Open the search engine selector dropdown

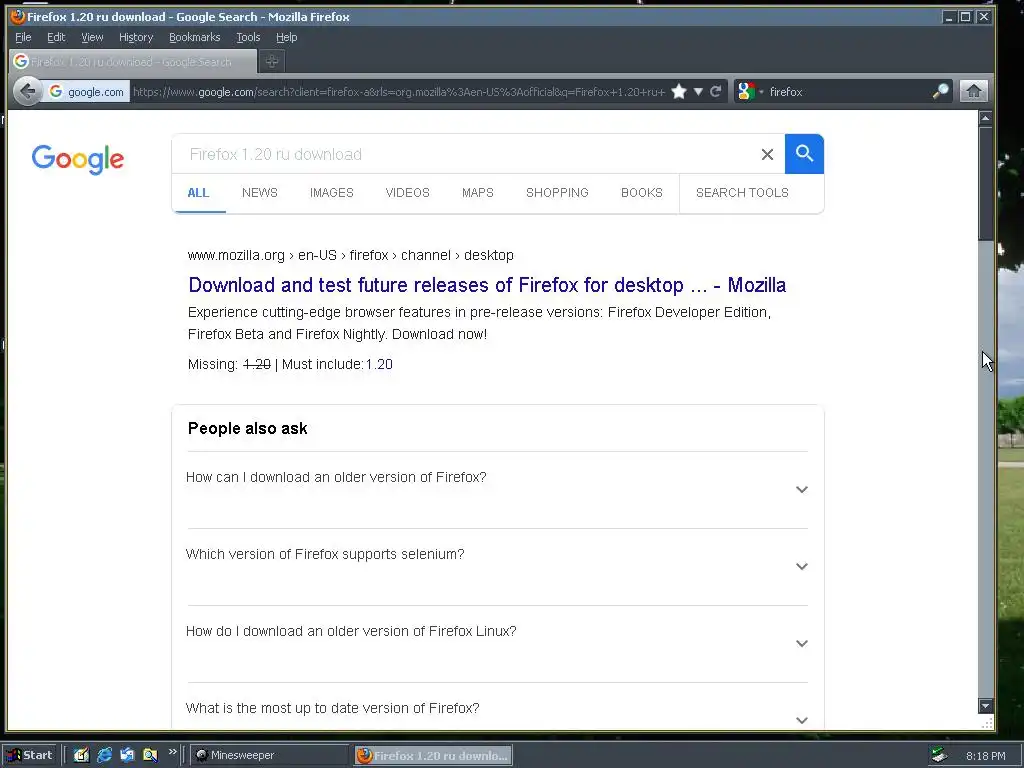point(749,91)
